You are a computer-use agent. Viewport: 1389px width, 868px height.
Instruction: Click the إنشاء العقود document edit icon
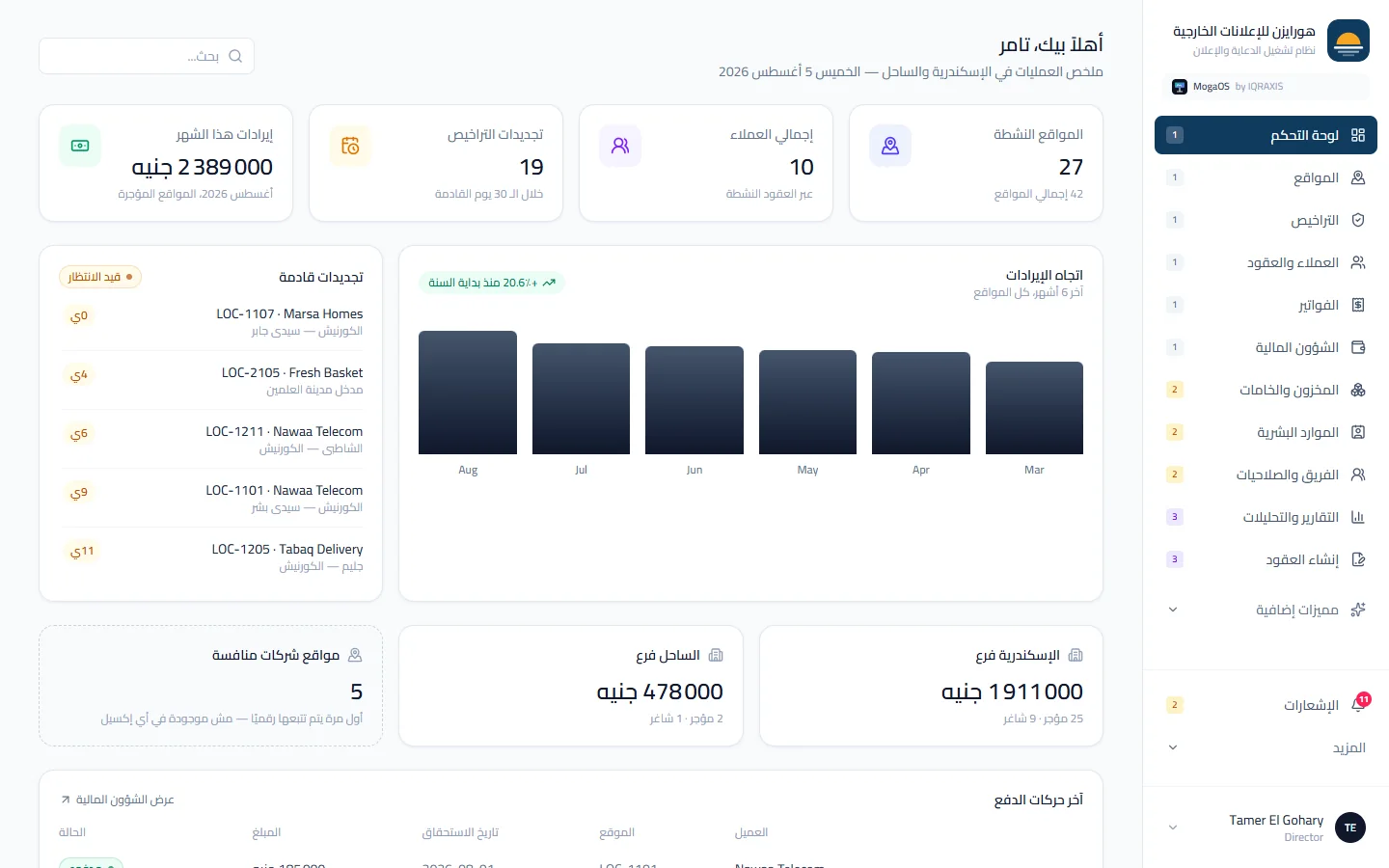(1358, 559)
